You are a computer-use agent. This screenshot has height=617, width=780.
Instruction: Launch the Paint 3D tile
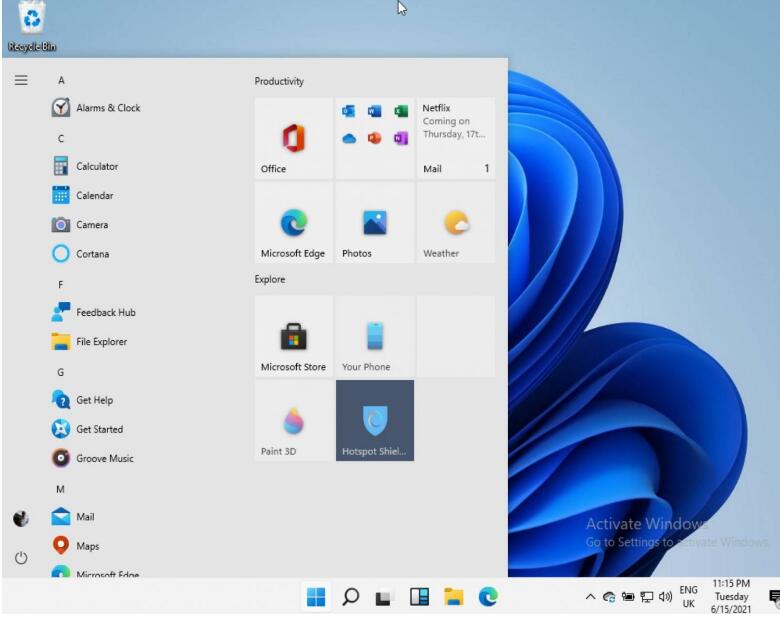click(x=293, y=420)
